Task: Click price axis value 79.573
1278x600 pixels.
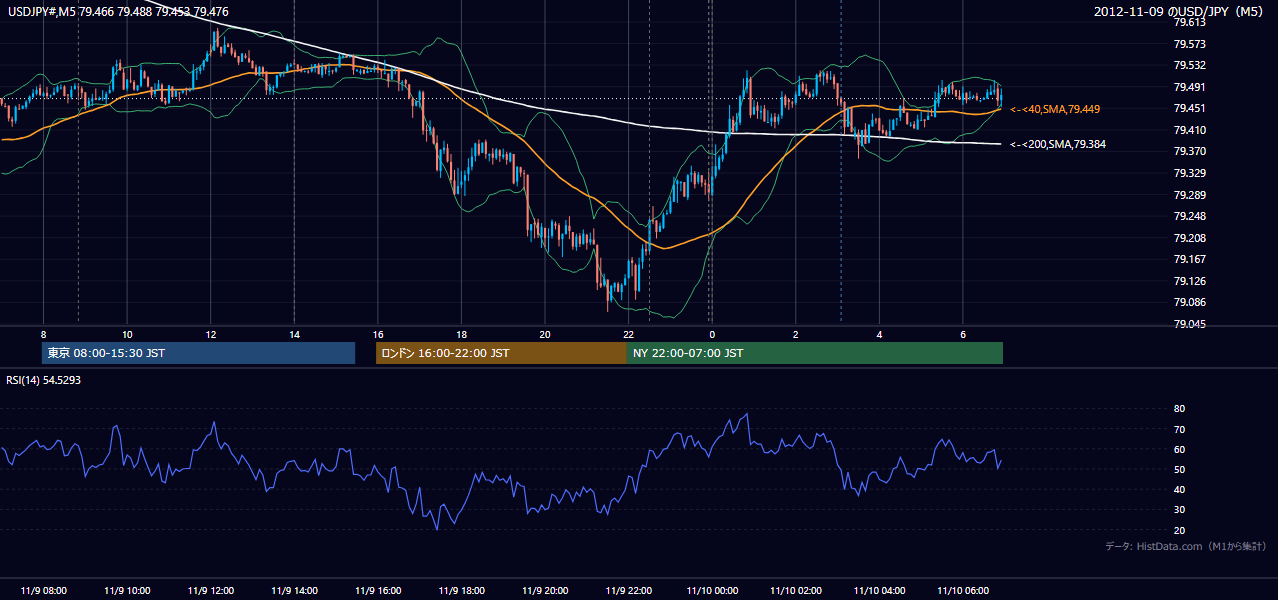Action: pos(1189,44)
